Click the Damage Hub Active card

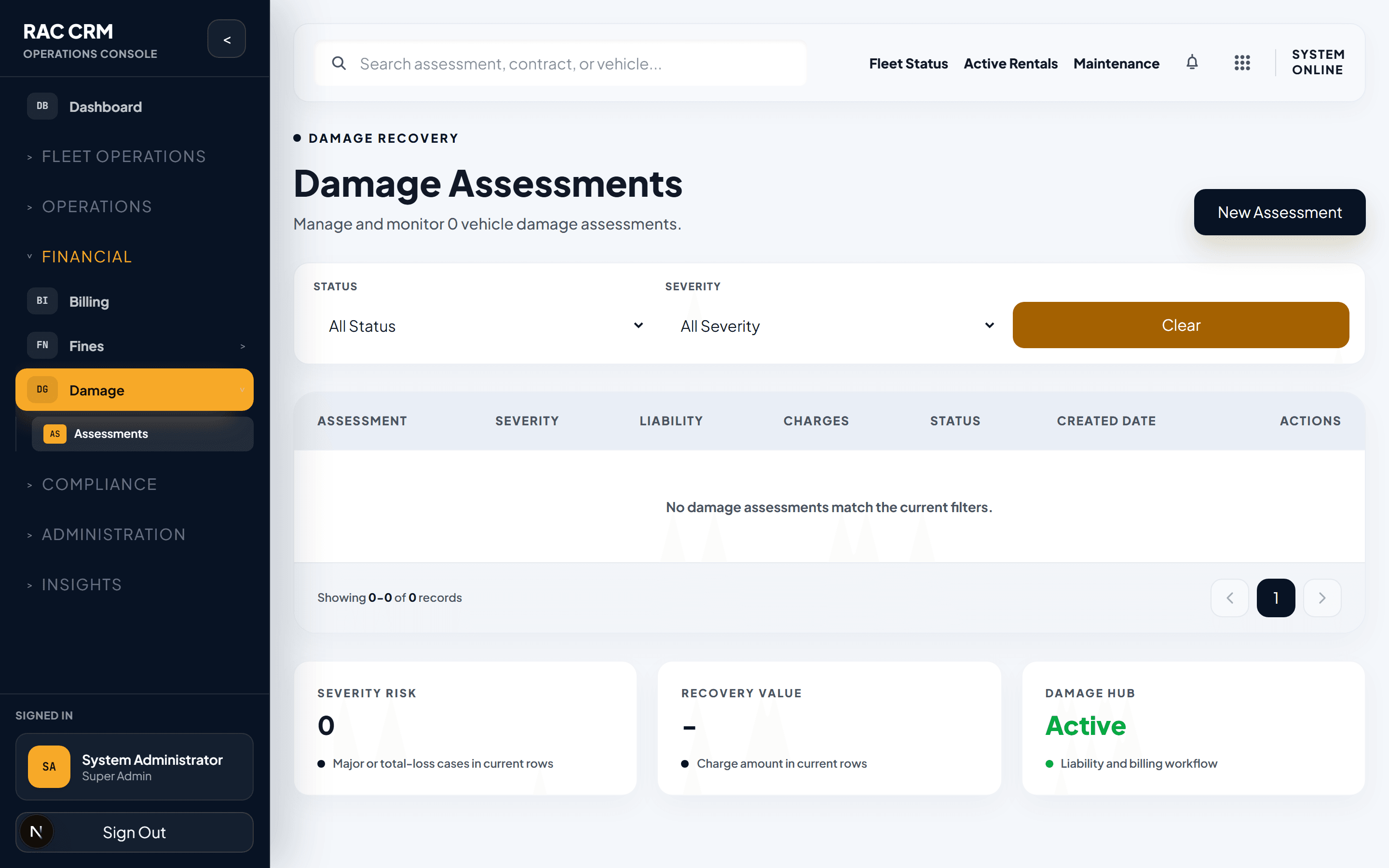[x=1193, y=728]
